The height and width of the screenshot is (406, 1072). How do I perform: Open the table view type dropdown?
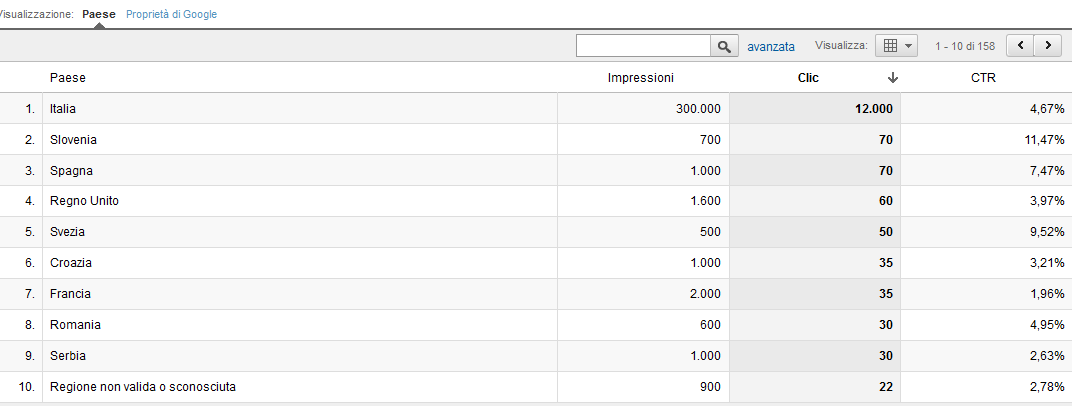[x=895, y=46]
